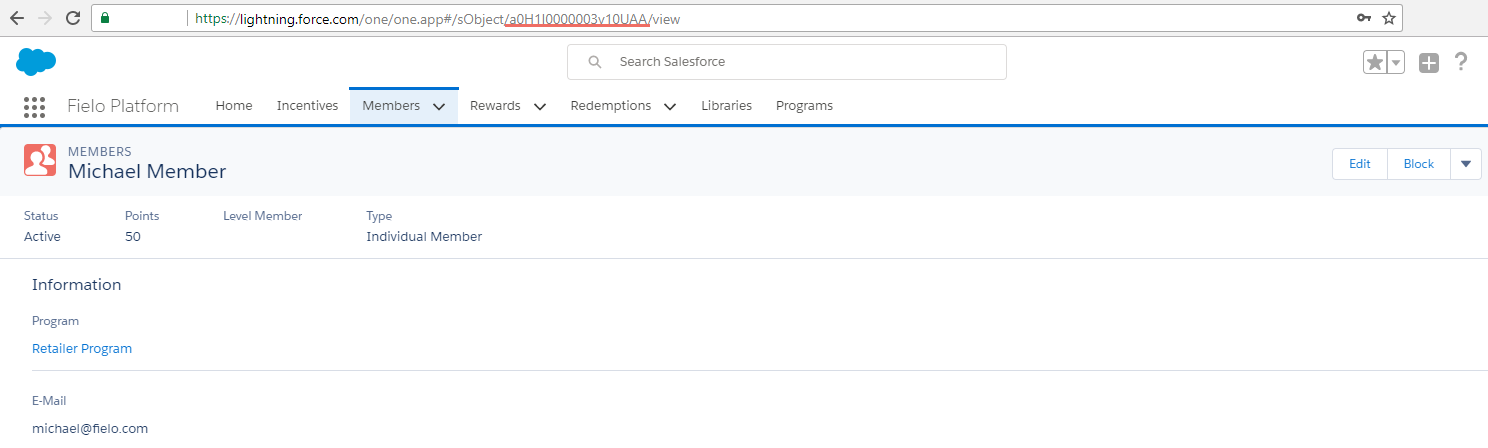Open Global Actions plus icon
1488x448 pixels.
pos(1429,63)
